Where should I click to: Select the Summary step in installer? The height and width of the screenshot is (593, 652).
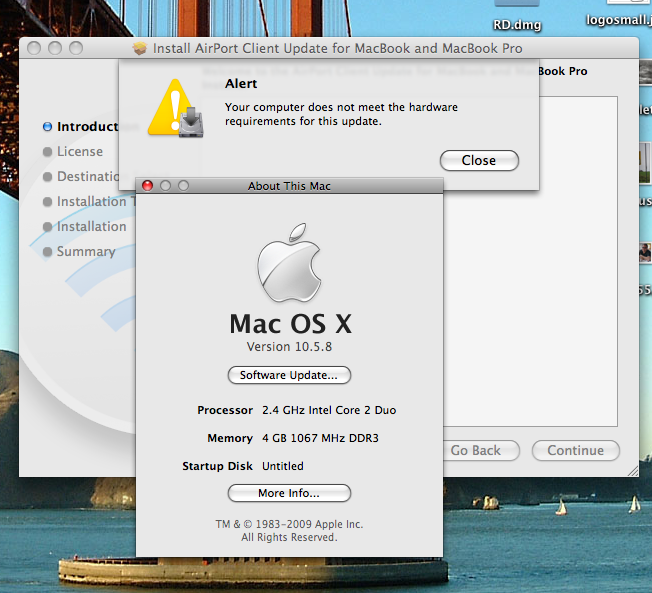[x=79, y=251]
